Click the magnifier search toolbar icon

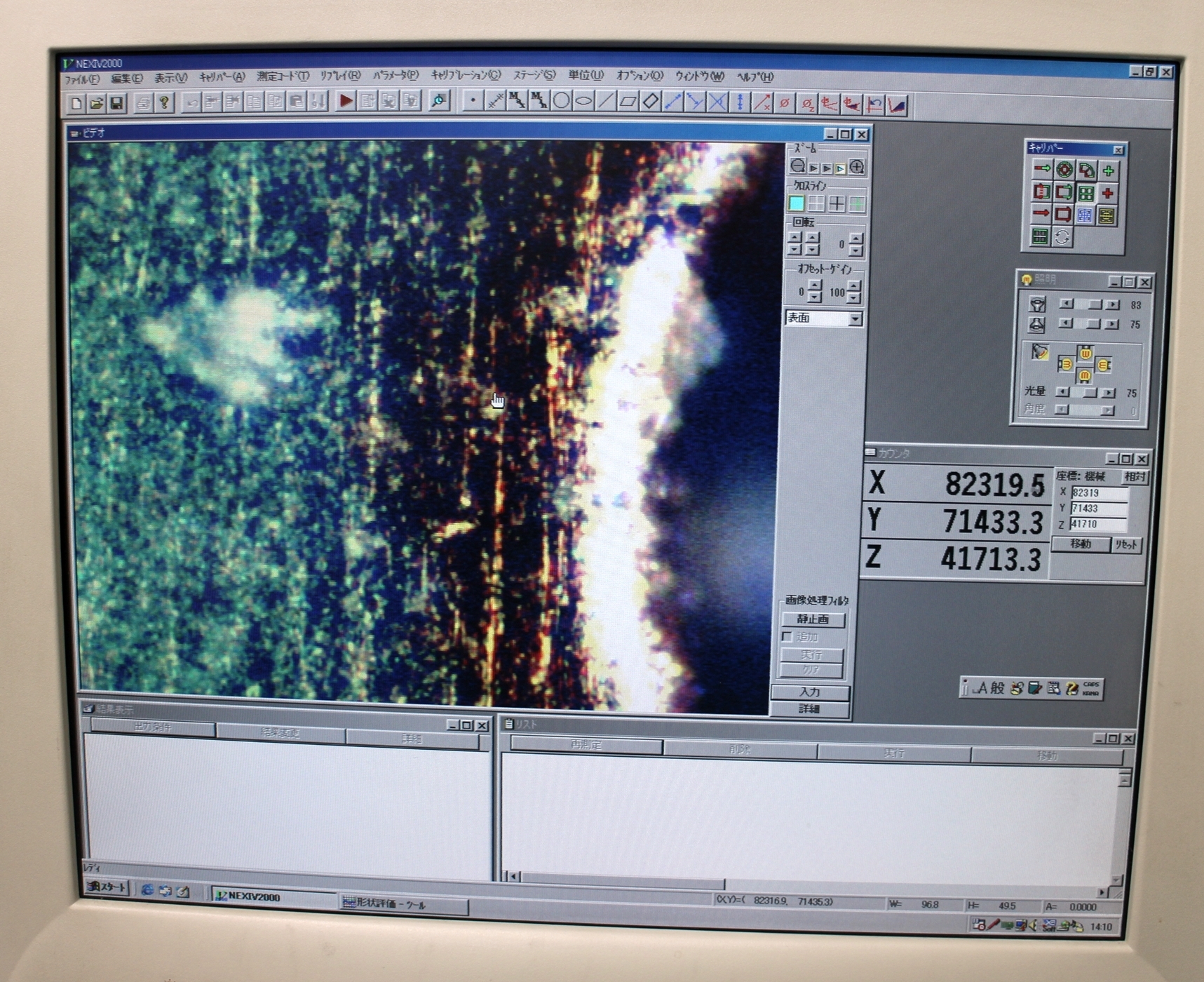point(439,101)
